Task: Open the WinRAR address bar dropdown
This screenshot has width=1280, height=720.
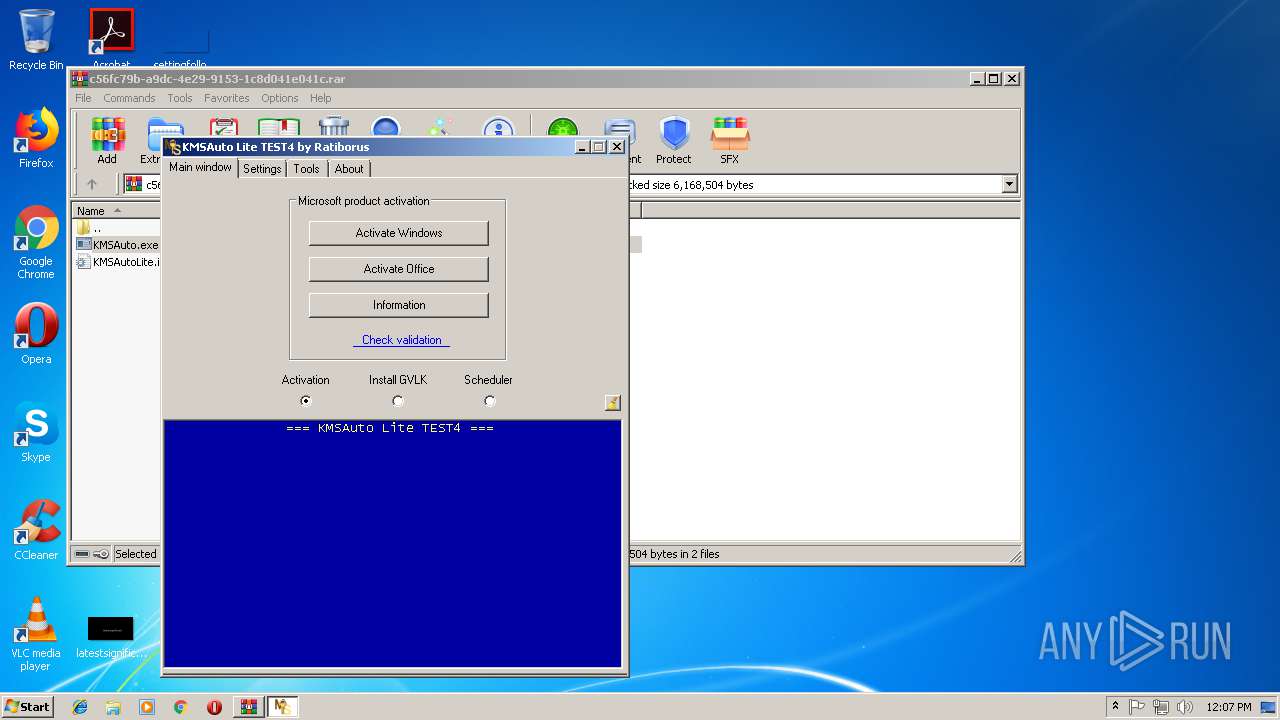Action: coord(1009,184)
